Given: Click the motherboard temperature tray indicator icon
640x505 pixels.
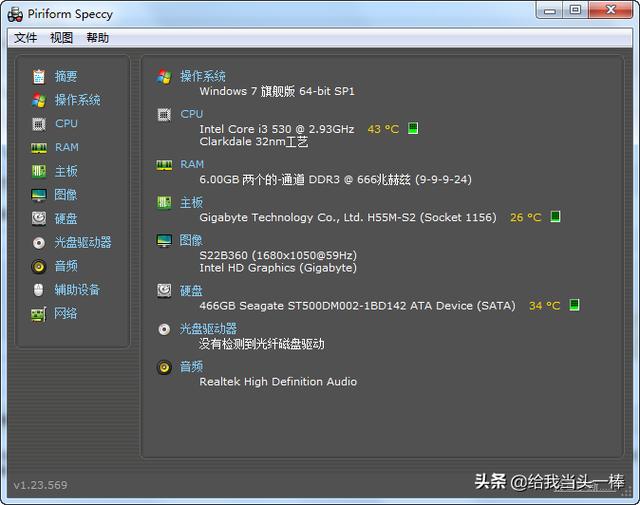Looking at the screenshot, I should (555, 216).
